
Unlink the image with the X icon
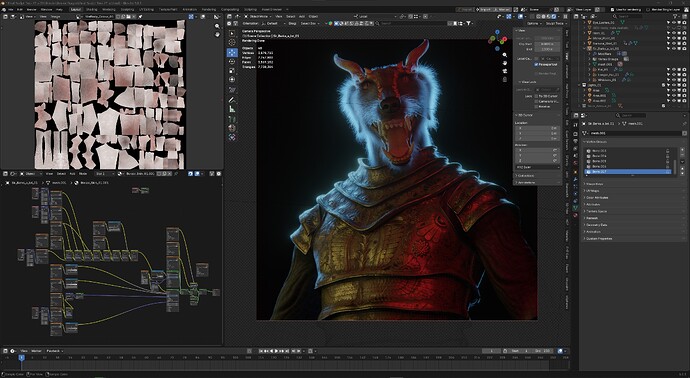(135, 17)
